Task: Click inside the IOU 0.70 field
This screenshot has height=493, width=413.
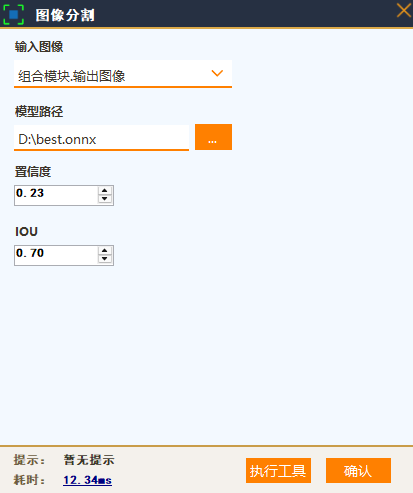Action: tap(56, 255)
